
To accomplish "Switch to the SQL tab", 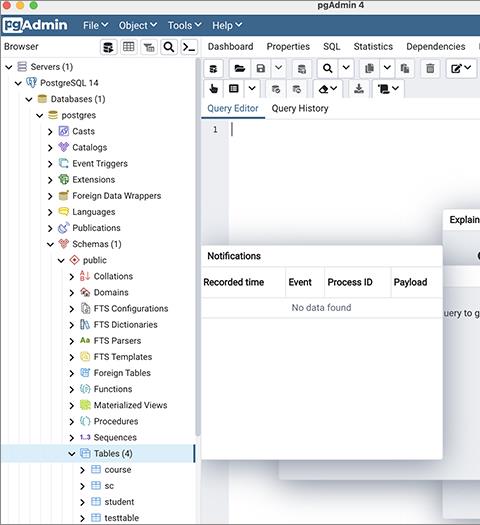I will click(x=332, y=47).
